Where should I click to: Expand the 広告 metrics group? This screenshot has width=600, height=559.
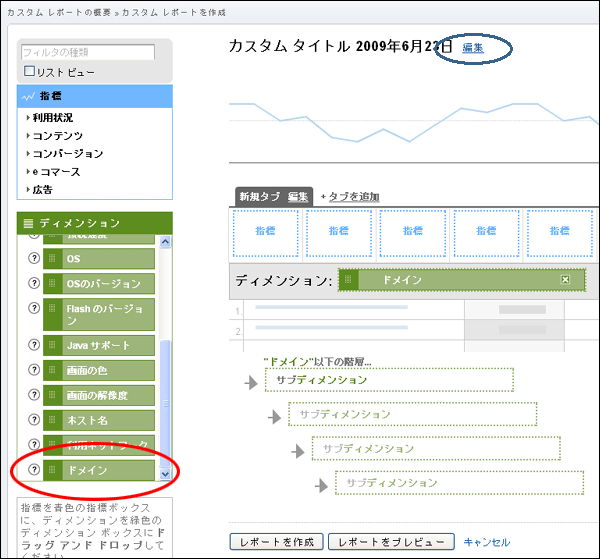pyautogui.click(x=39, y=189)
